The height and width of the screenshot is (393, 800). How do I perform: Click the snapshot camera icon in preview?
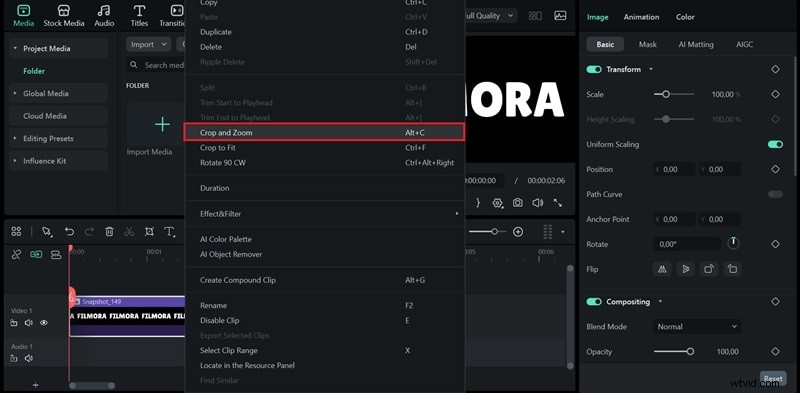tap(517, 203)
